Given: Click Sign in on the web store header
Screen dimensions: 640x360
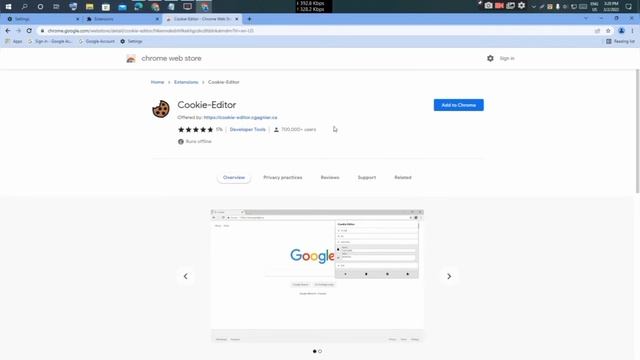Looking at the screenshot, I should click(507, 58).
